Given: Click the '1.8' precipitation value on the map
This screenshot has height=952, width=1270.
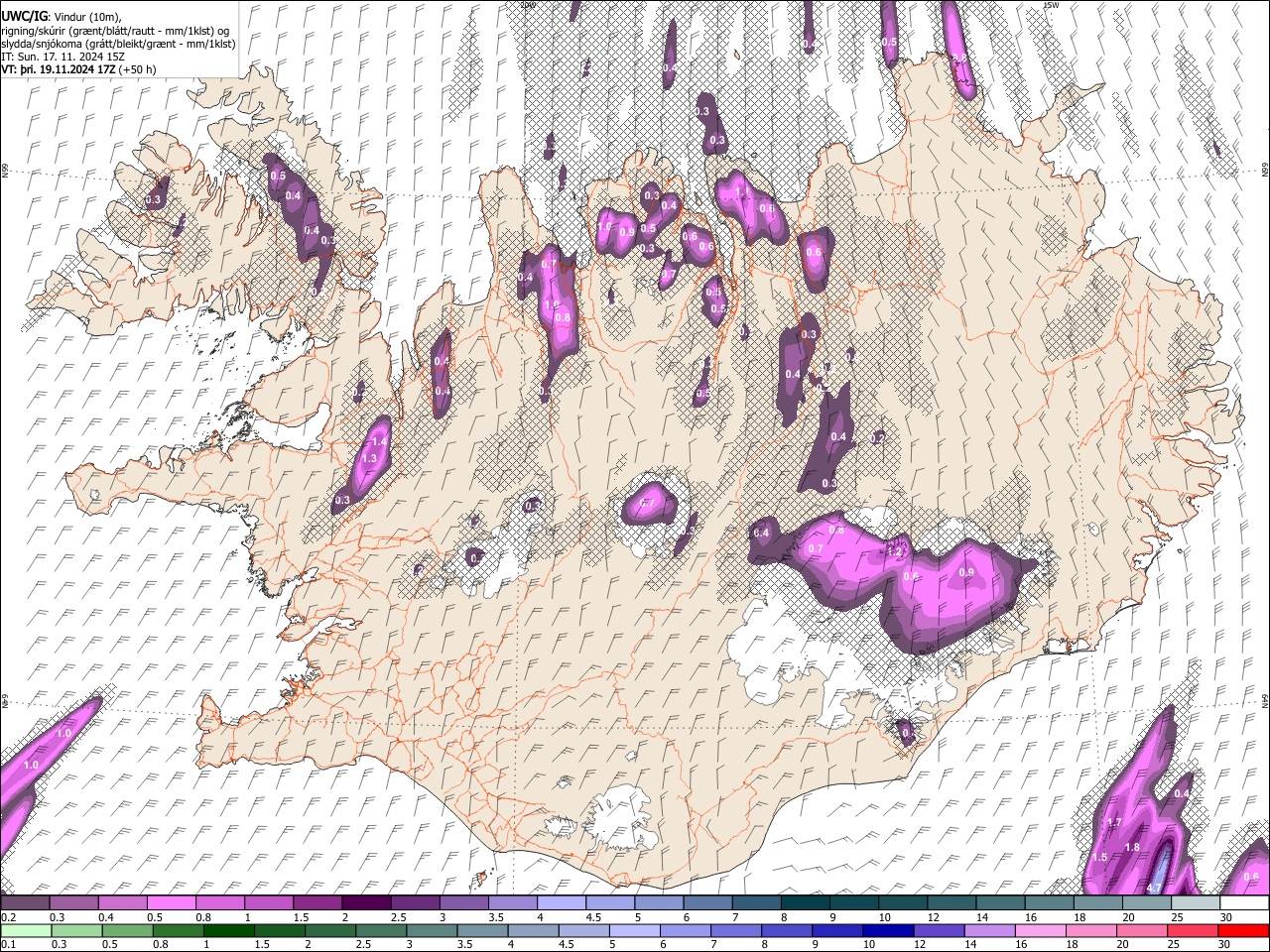Looking at the screenshot, I should (1132, 847).
